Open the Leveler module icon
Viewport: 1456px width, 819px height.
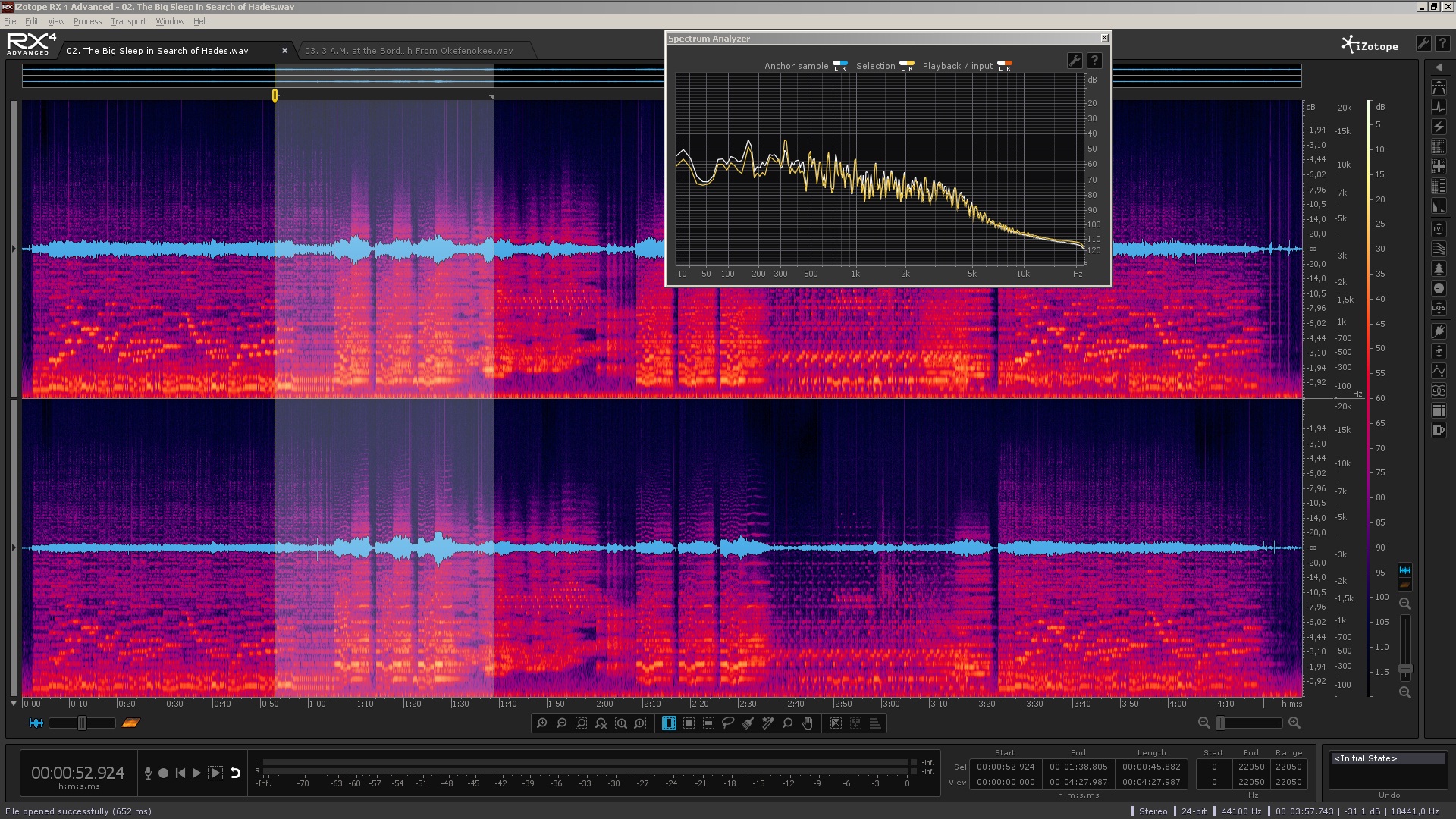1439,229
